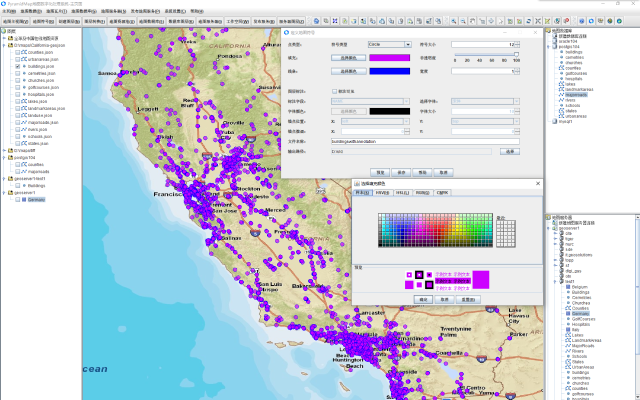Image resolution: width=640 pixels, height=400 pixels.
Task: Expand the topp workspace in lower-right panel
Action: point(555,260)
